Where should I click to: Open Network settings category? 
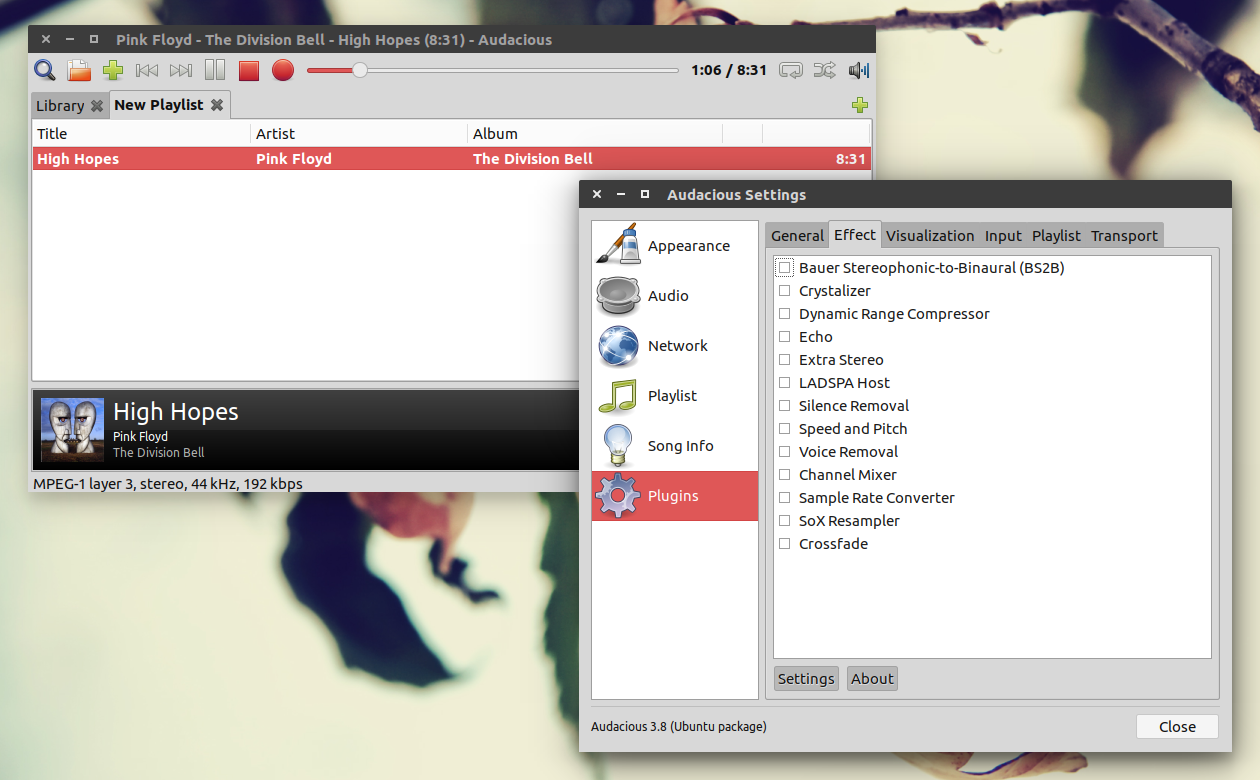coord(675,346)
